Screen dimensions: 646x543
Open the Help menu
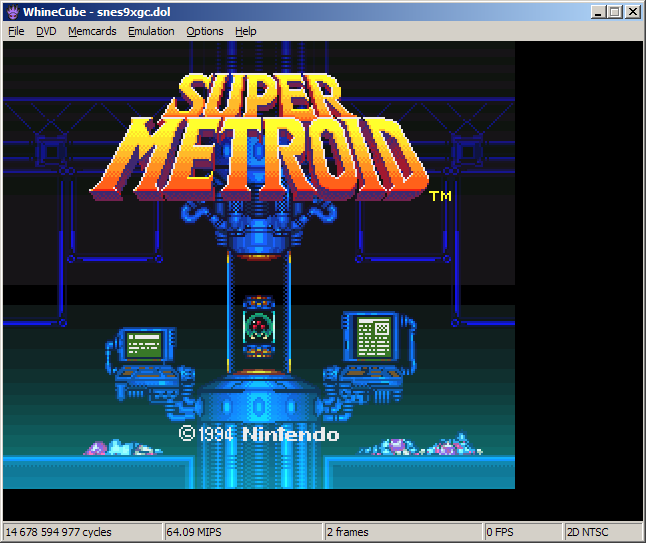pyautogui.click(x=246, y=31)
